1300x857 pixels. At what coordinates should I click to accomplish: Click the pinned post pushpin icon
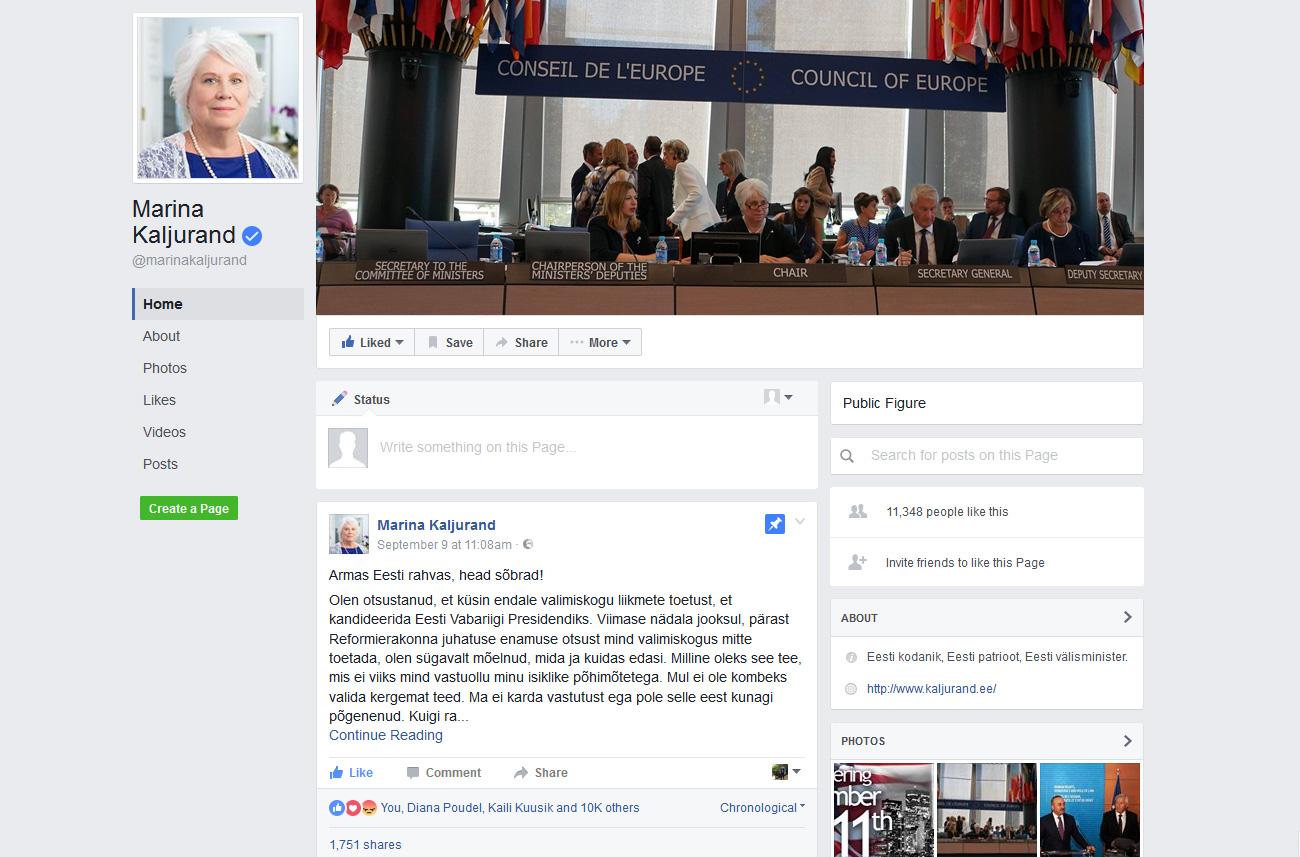click(774, 524)
